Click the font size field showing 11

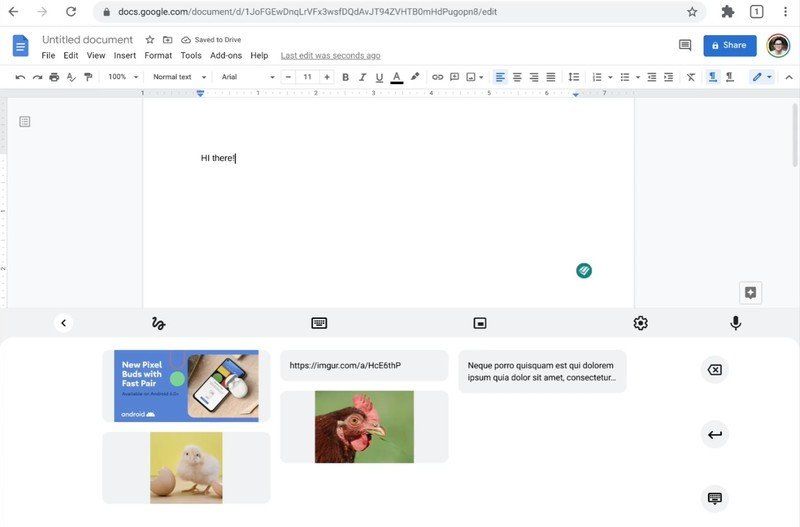point(307,77)
